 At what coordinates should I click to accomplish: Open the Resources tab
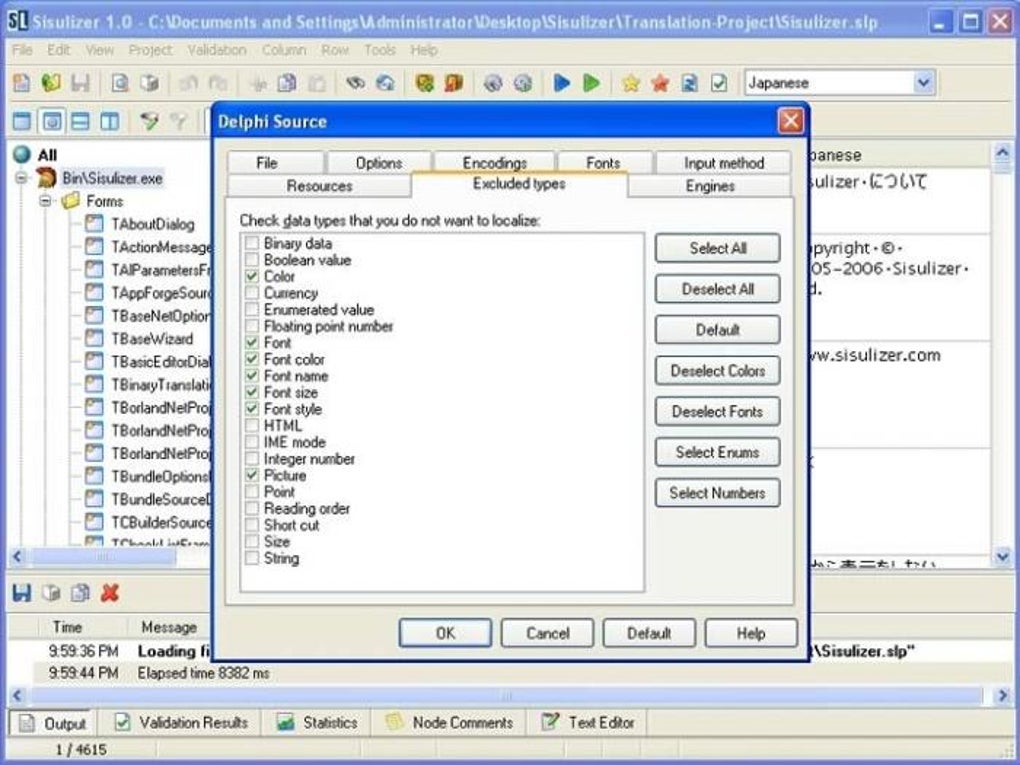319,186
